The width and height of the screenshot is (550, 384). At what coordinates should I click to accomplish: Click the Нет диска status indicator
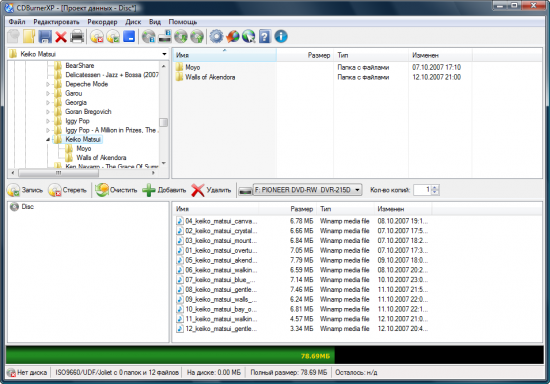pyautogui.click(x=28, y=372)
